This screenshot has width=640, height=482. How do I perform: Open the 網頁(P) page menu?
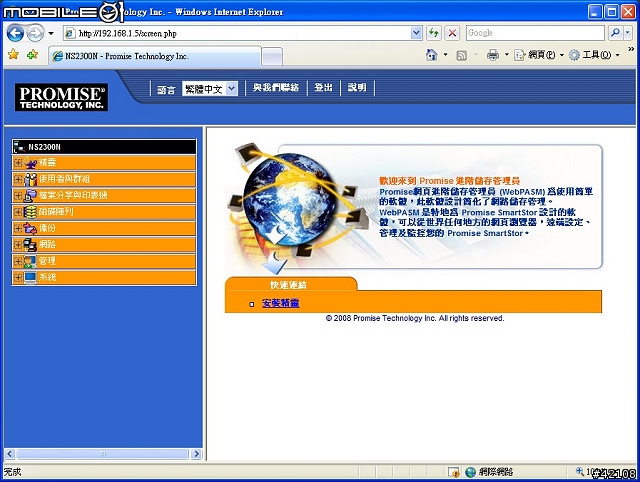click(x=539, y=55)
